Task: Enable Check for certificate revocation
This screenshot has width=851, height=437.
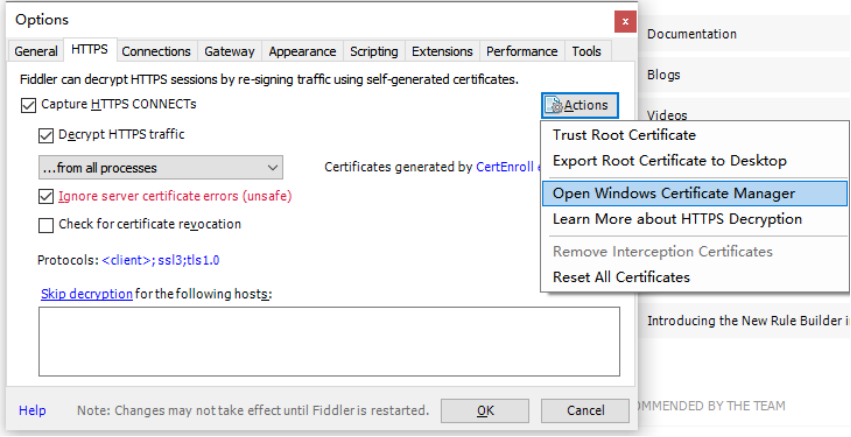Action: pyautogui.click(x=46, y=225)
